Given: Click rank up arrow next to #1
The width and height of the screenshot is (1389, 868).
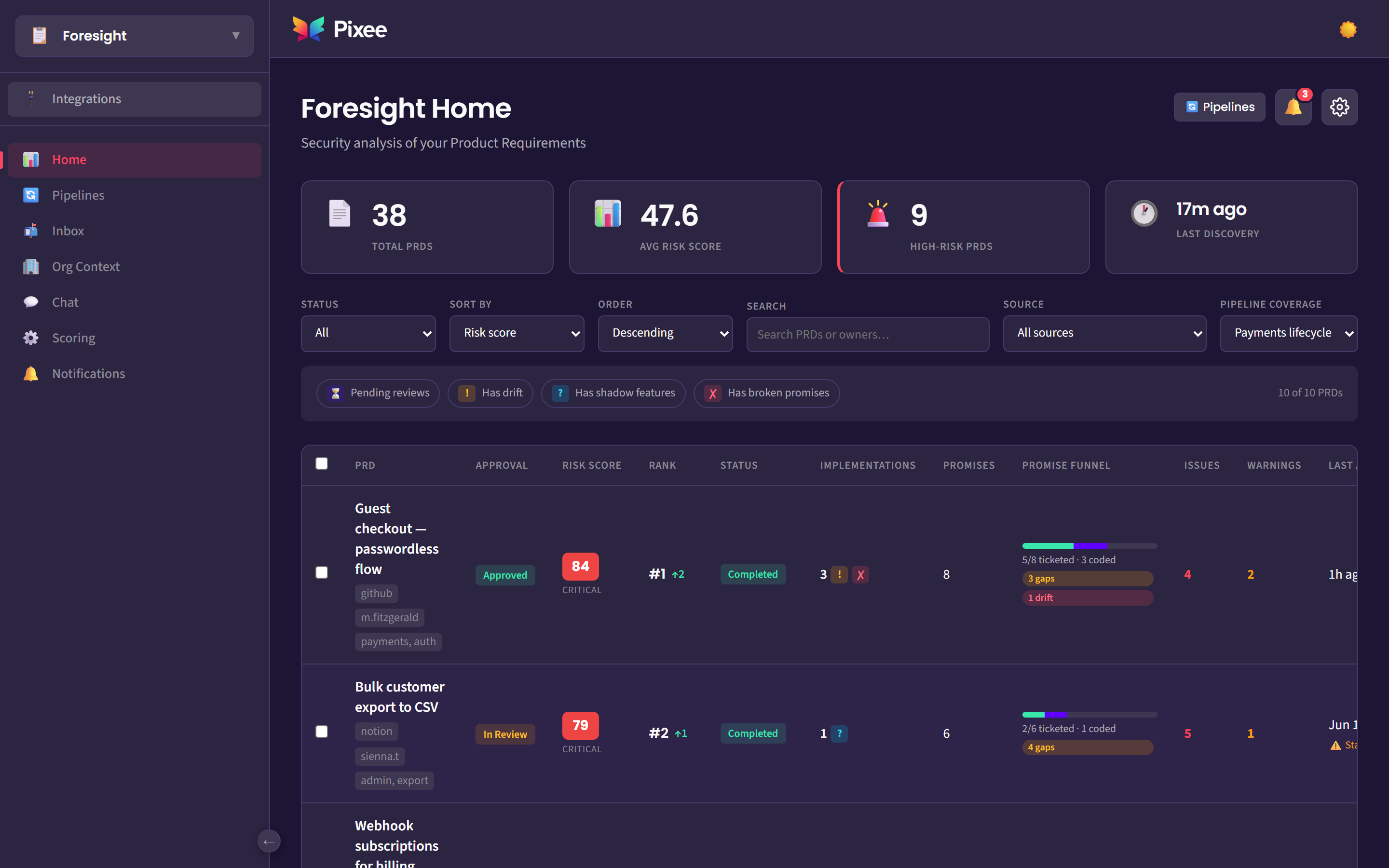Looking at the screenshot, I should click(678, 574).
